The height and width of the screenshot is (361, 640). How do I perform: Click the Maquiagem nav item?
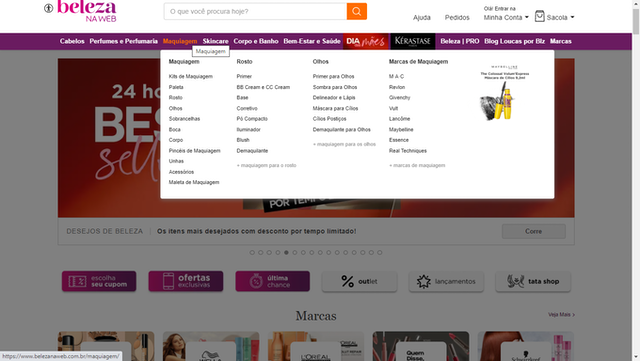[180, 41]
